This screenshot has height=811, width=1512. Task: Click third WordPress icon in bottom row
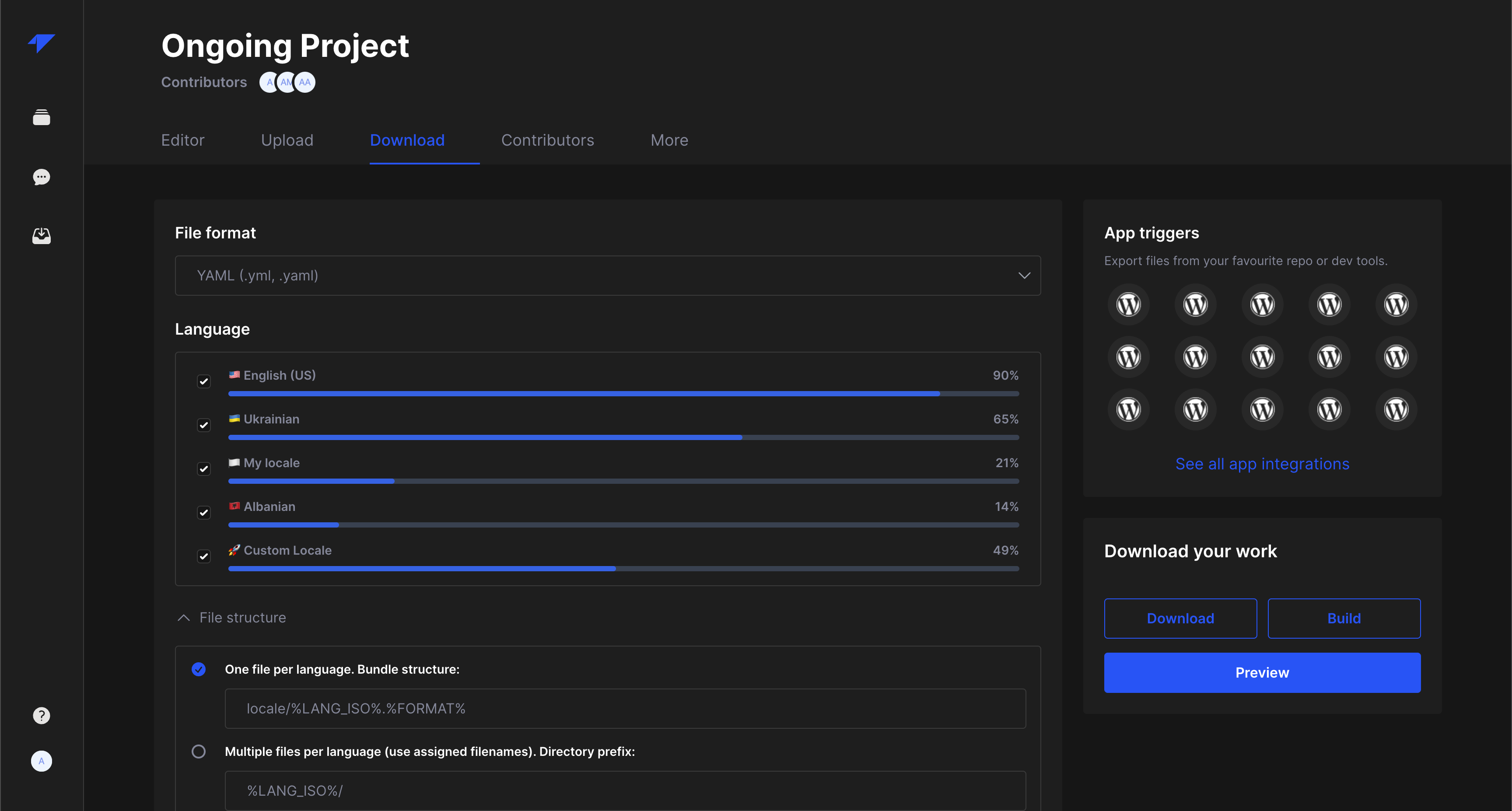[1262, 409]
